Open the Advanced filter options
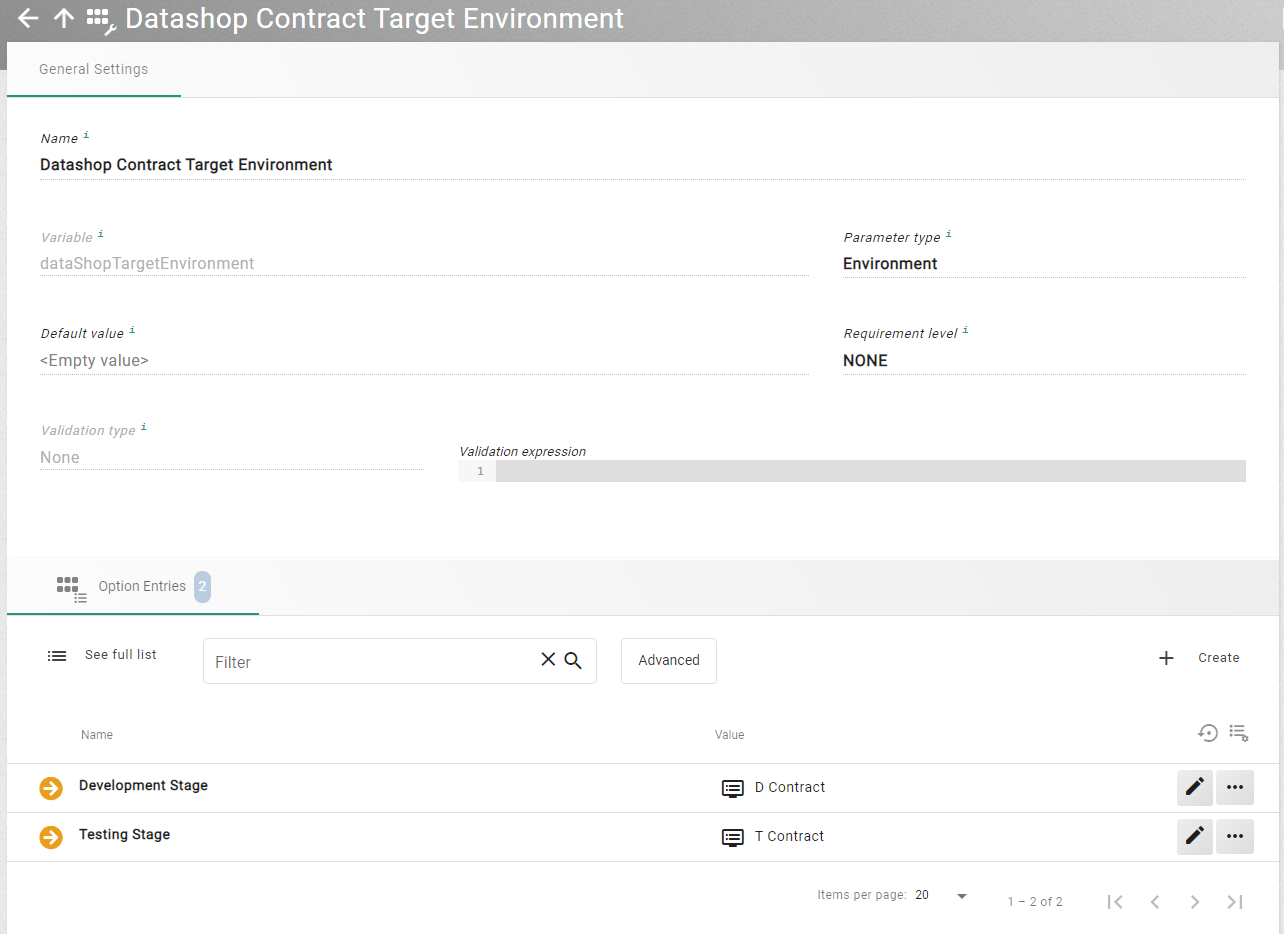The width and height of the screenshot is (1284, 934). pos(668,660)
